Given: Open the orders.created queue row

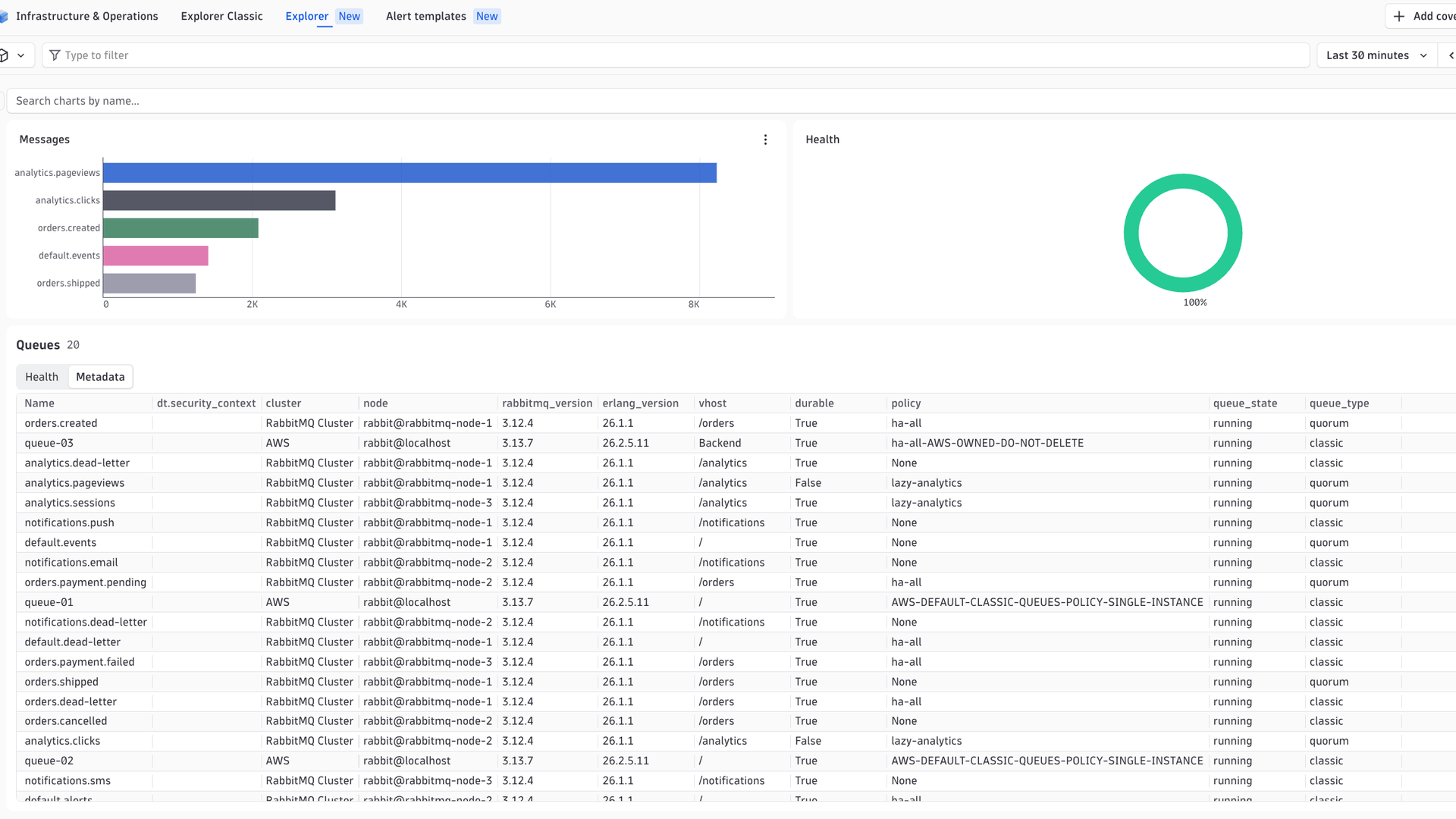Looking at the screenshot, I should pos(61,423).
